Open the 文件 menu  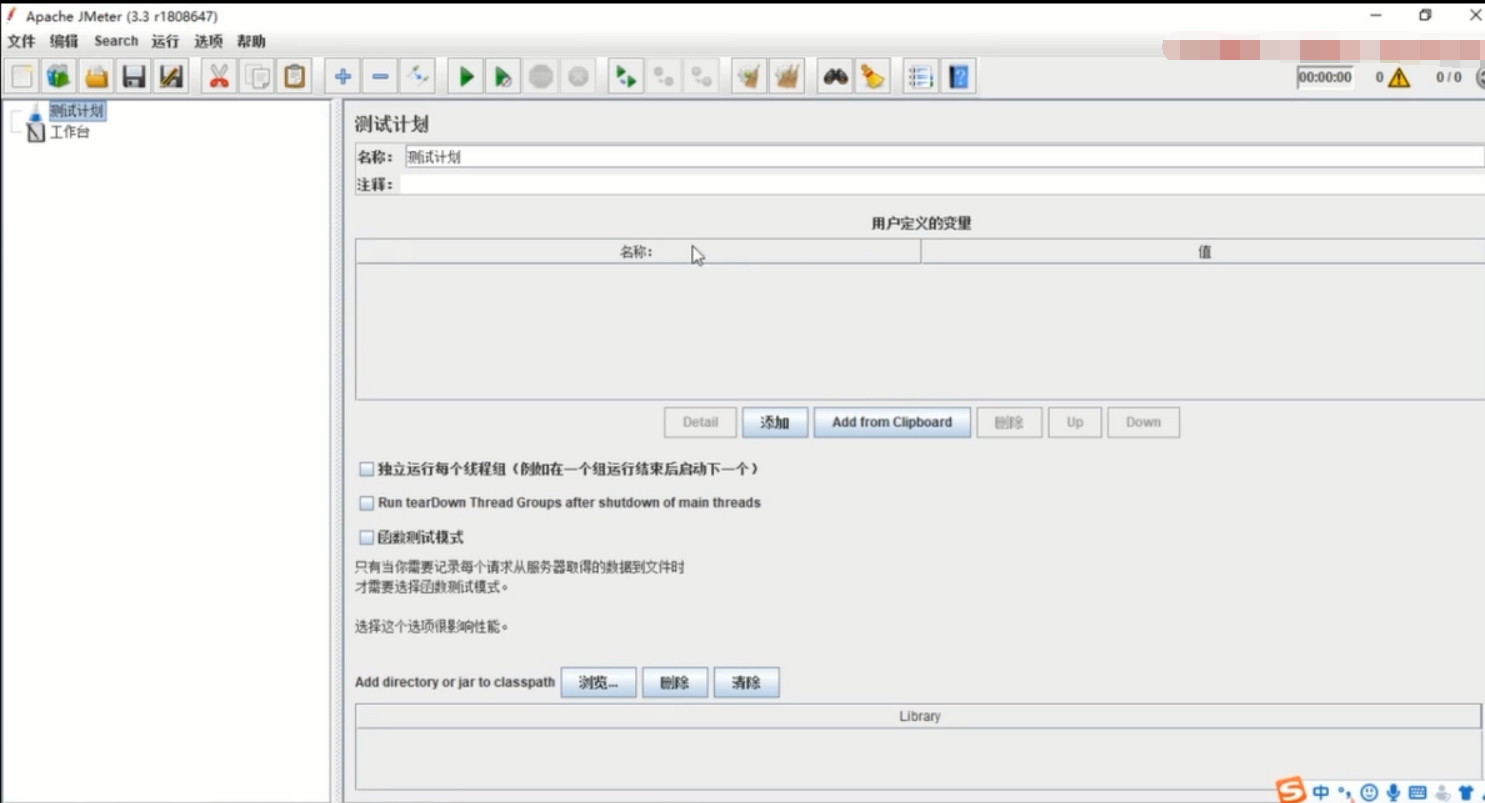[x=21, y=41]
